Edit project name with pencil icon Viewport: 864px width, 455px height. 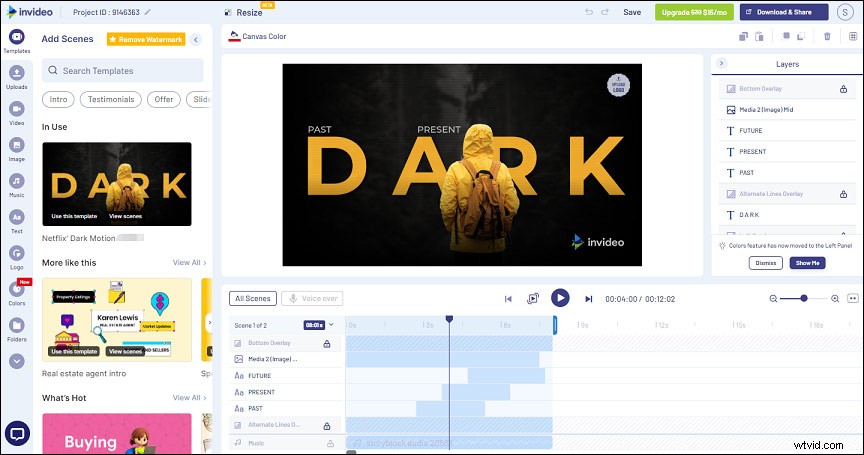(148, 12)
